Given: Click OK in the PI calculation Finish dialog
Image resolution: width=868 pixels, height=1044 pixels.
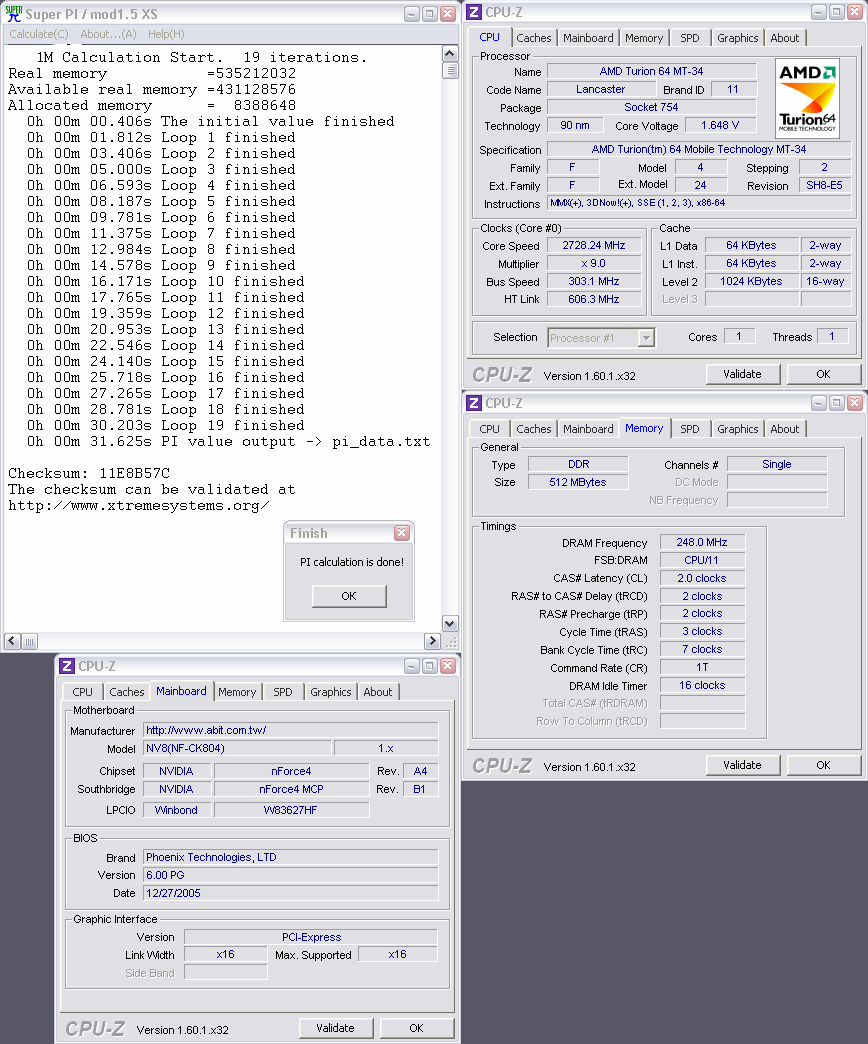Looking at the screenshot, I should click(349, 596).
